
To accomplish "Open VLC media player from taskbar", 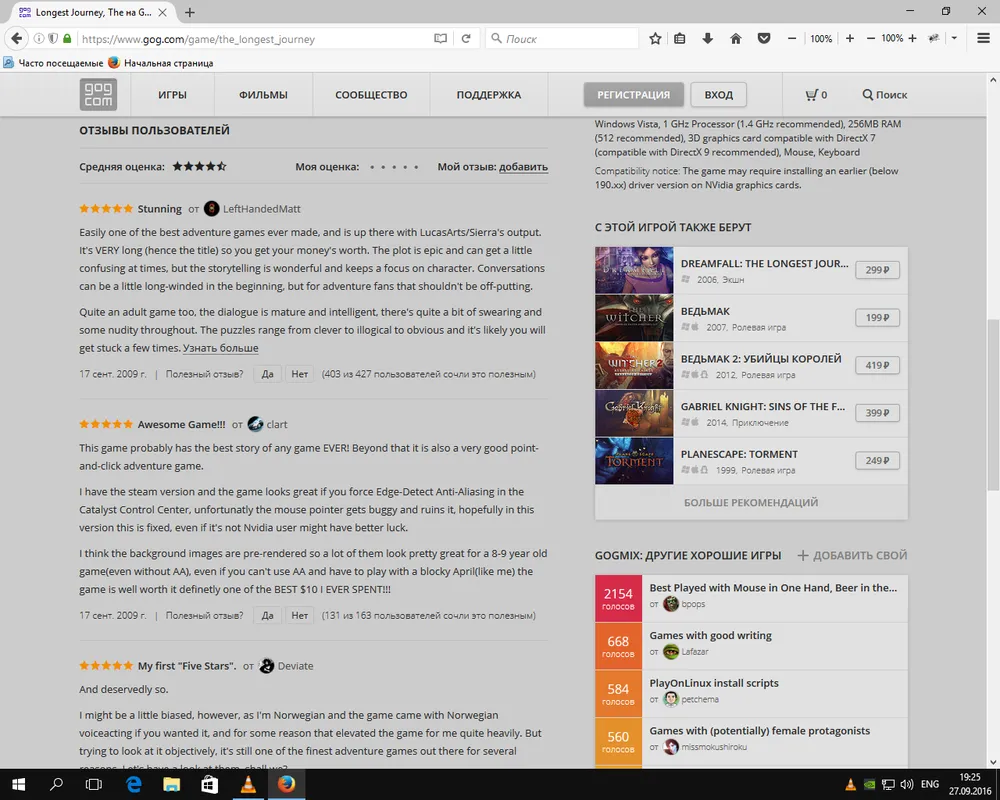I will 248,784.
